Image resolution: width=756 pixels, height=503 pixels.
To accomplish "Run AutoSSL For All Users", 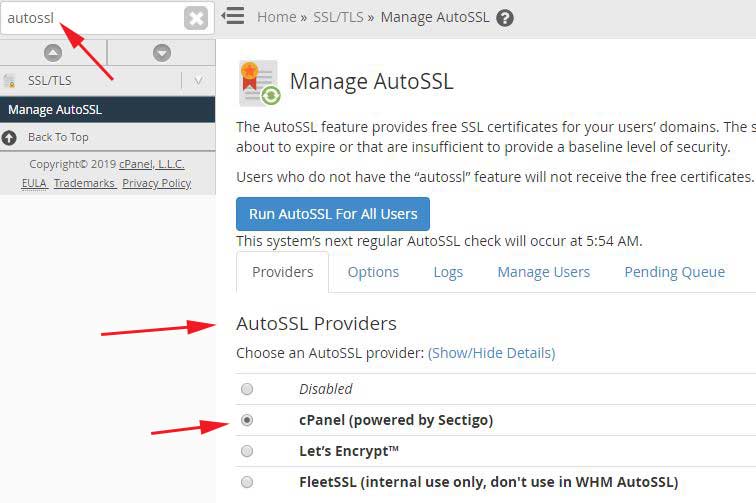I will pos(333,214).
